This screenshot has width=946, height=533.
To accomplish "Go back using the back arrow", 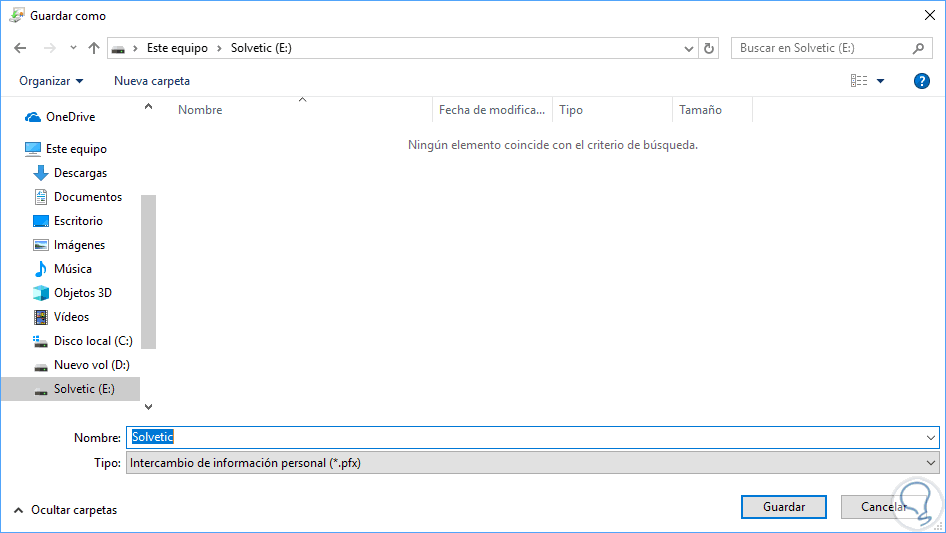I will tap(20, 48).
